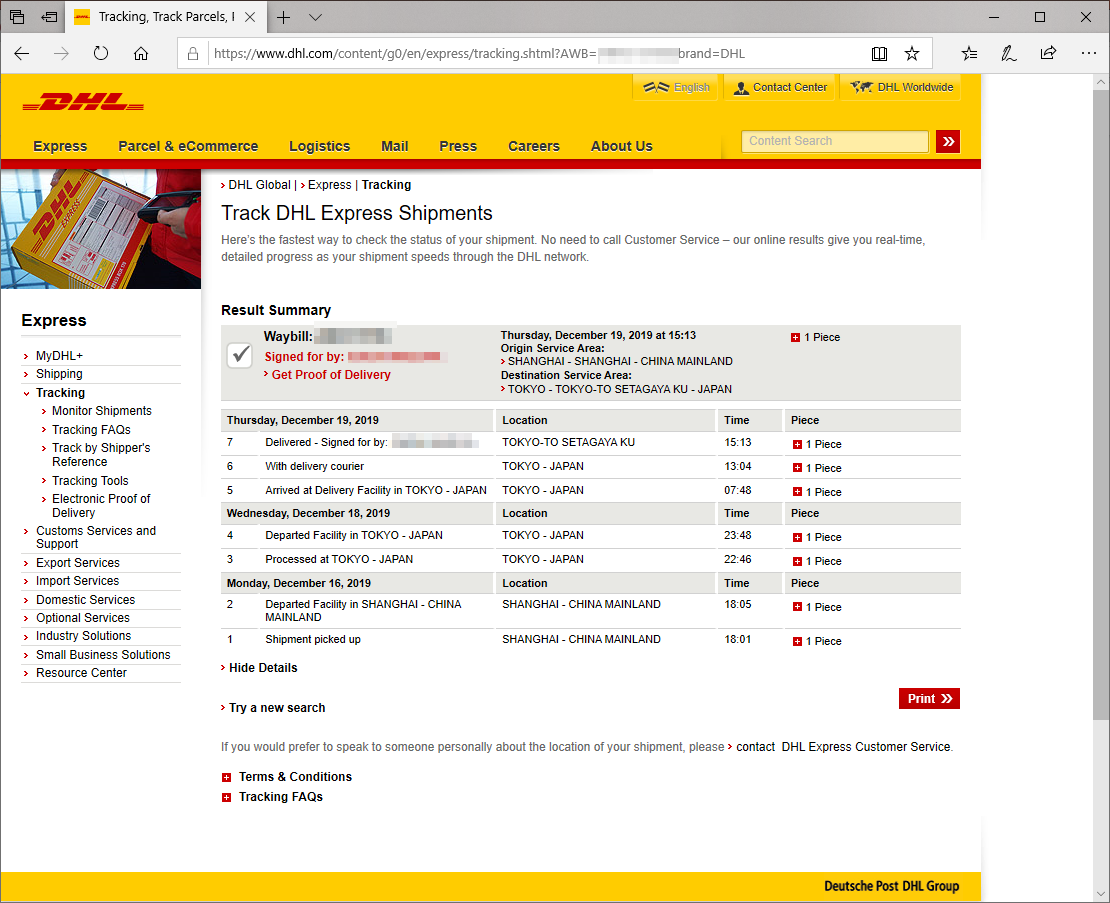Click the browser back arrow
The width and height of the screenshot is (1110, 903).
(22, 53)
